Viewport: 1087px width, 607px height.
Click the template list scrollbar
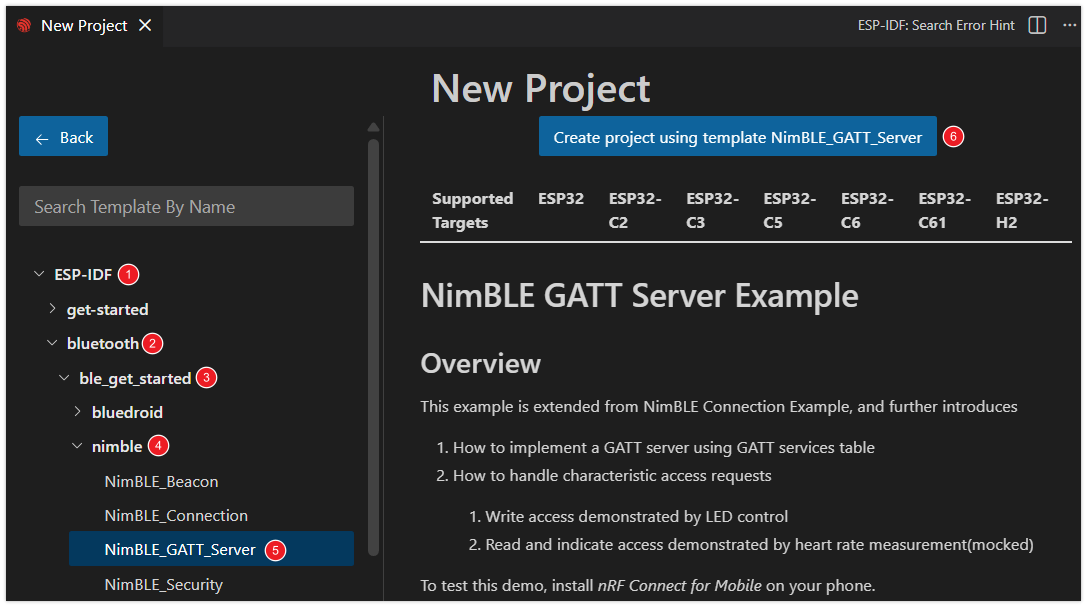coord(373,340)
